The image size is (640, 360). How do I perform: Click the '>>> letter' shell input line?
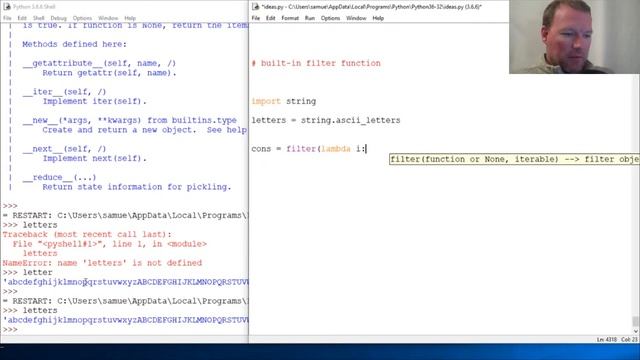(x=27, y=273)
